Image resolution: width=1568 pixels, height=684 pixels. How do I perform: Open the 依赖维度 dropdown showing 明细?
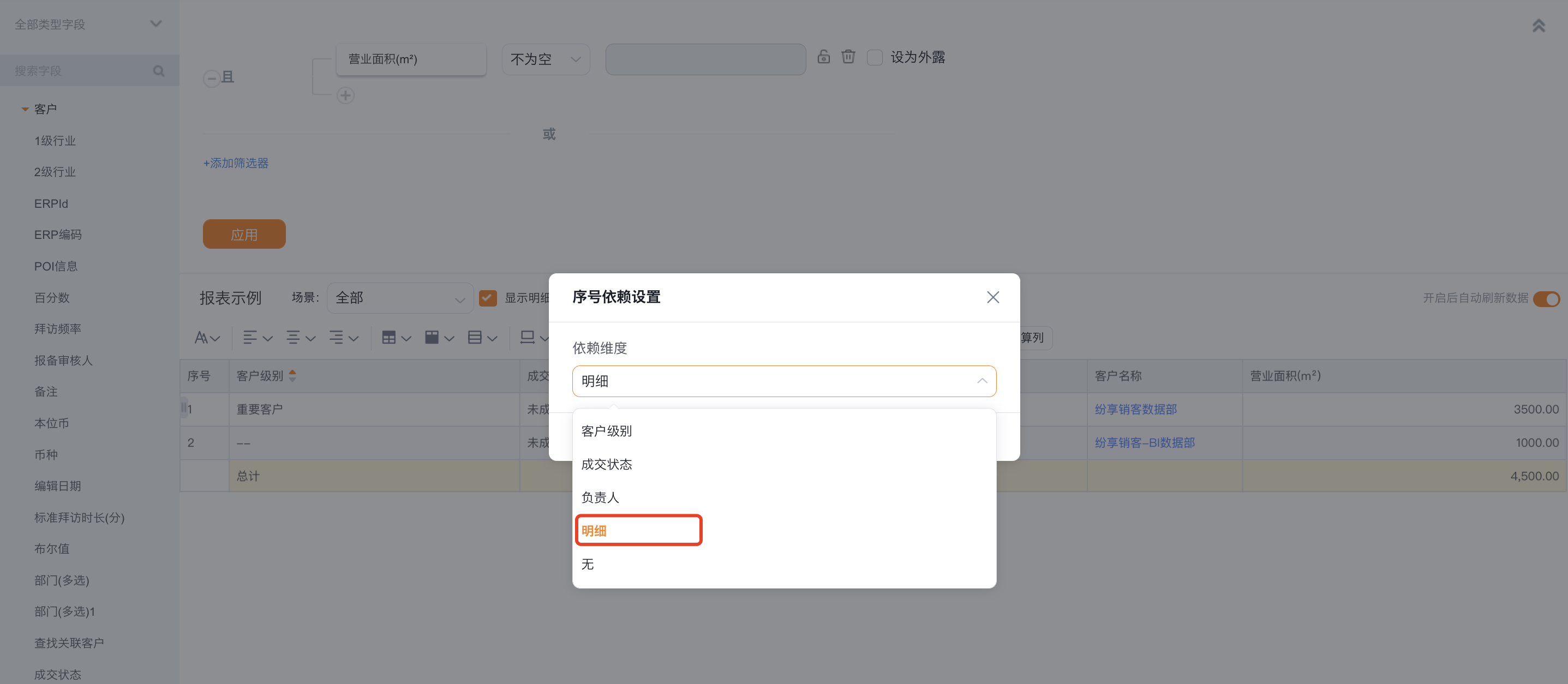(784, 381)
